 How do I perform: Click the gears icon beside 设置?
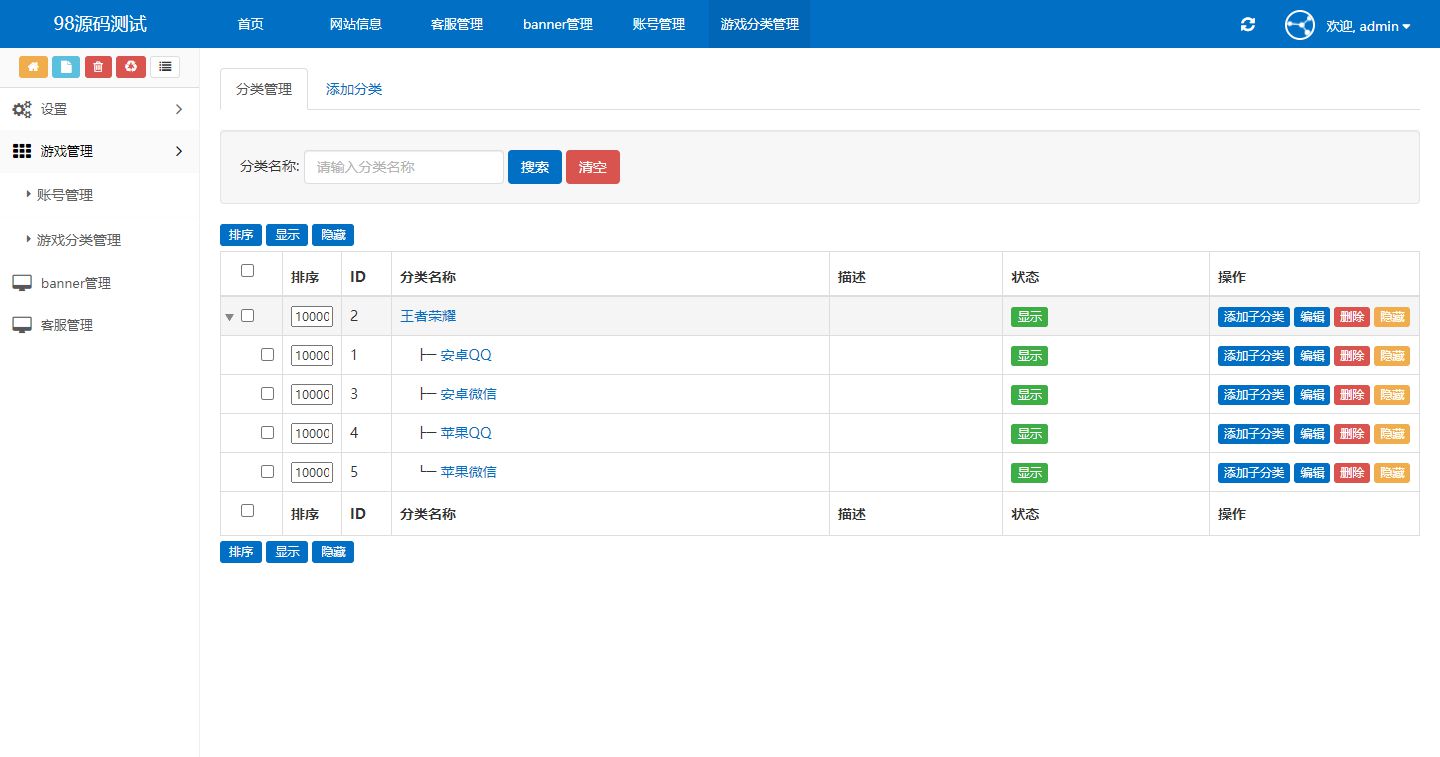coord(21,109)
